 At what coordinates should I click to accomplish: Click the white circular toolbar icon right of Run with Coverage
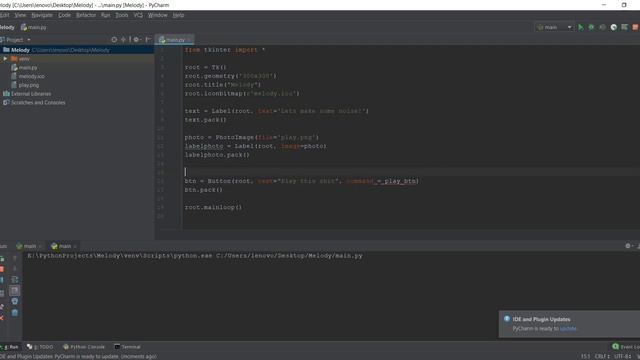tap(613, 27)
